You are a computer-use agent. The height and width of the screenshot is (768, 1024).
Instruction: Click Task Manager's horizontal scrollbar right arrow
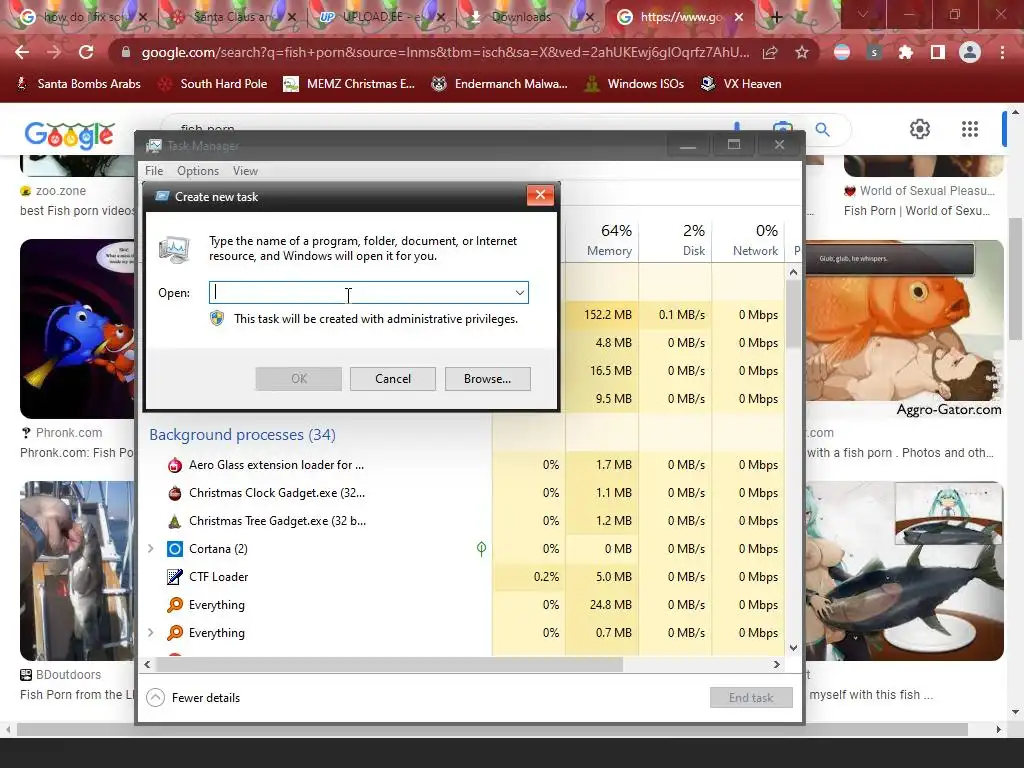(x=776, y=665)
